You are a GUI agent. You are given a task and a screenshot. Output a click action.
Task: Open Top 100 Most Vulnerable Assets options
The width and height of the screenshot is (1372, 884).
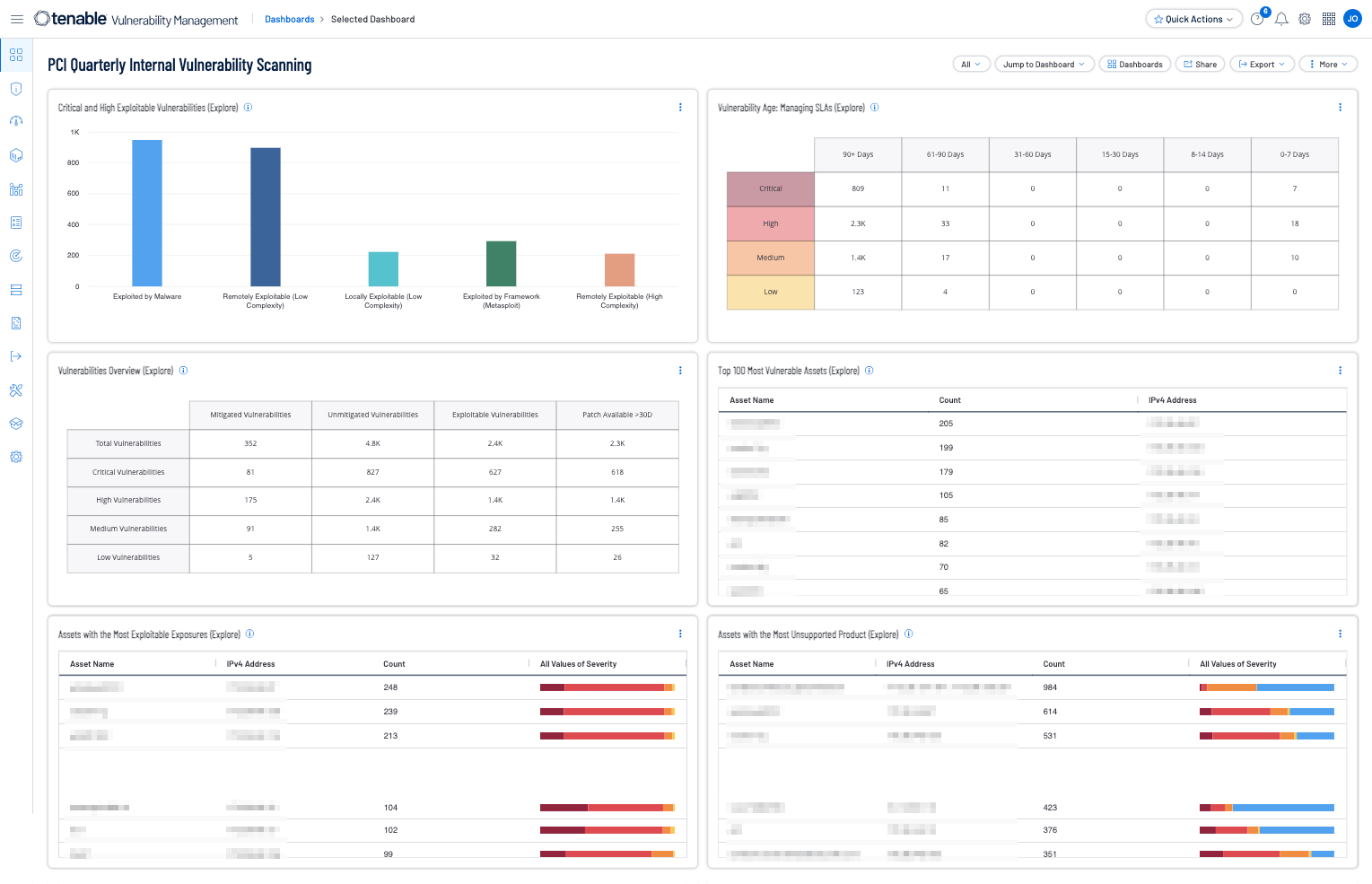pyautogui.click(x=1341, y=370)
